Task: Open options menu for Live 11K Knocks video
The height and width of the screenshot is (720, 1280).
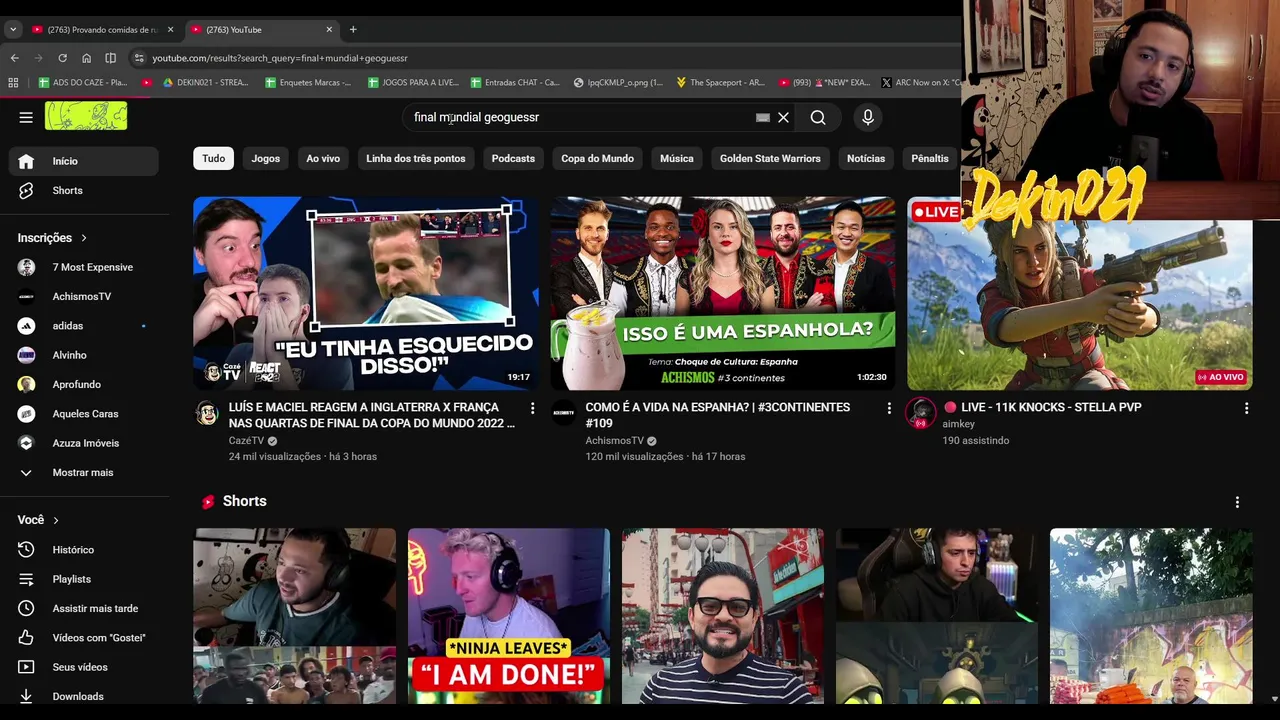Action: tap(1246, 408)
